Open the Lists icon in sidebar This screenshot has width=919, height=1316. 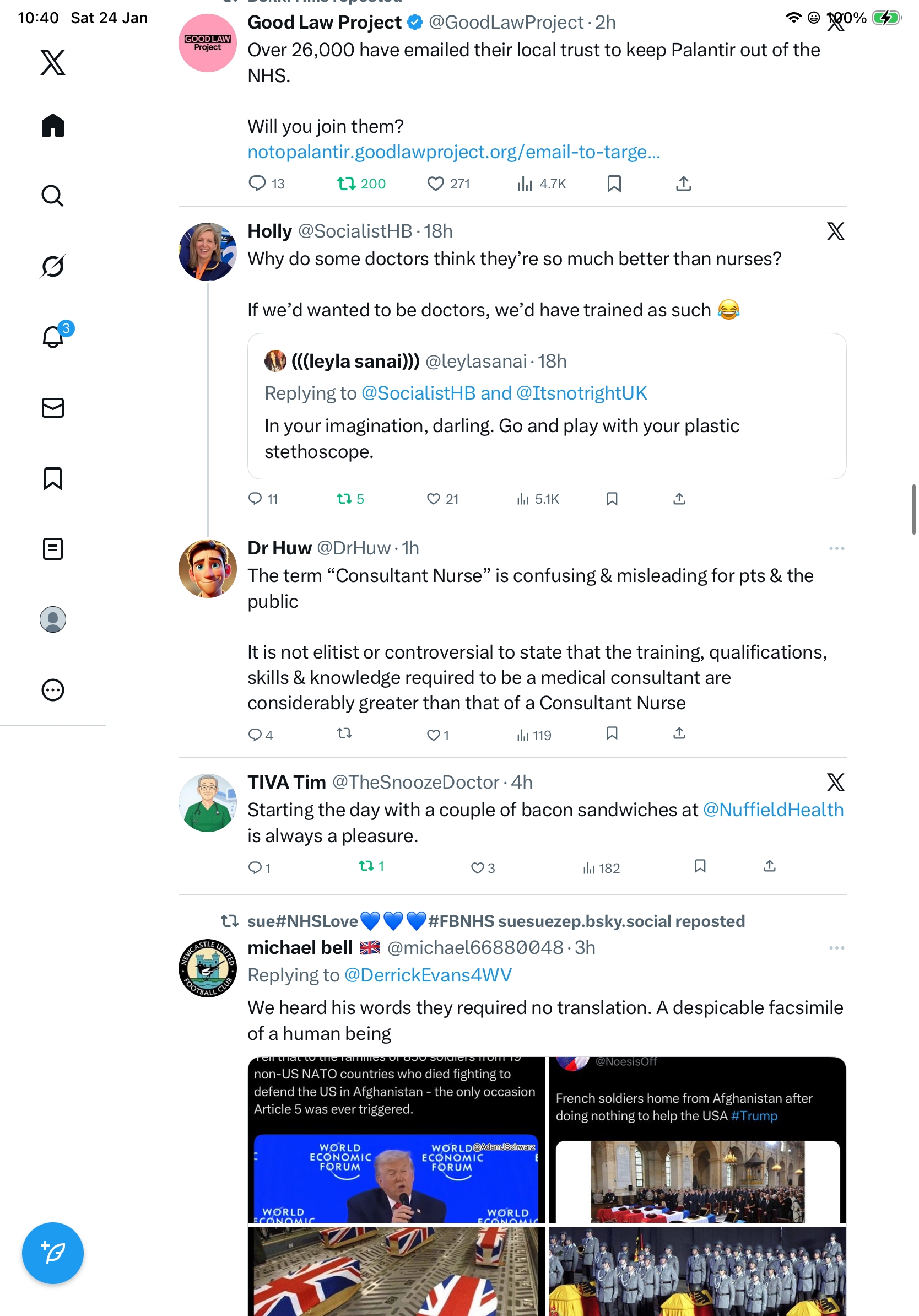pyautogui.click(x=53, y=548)
